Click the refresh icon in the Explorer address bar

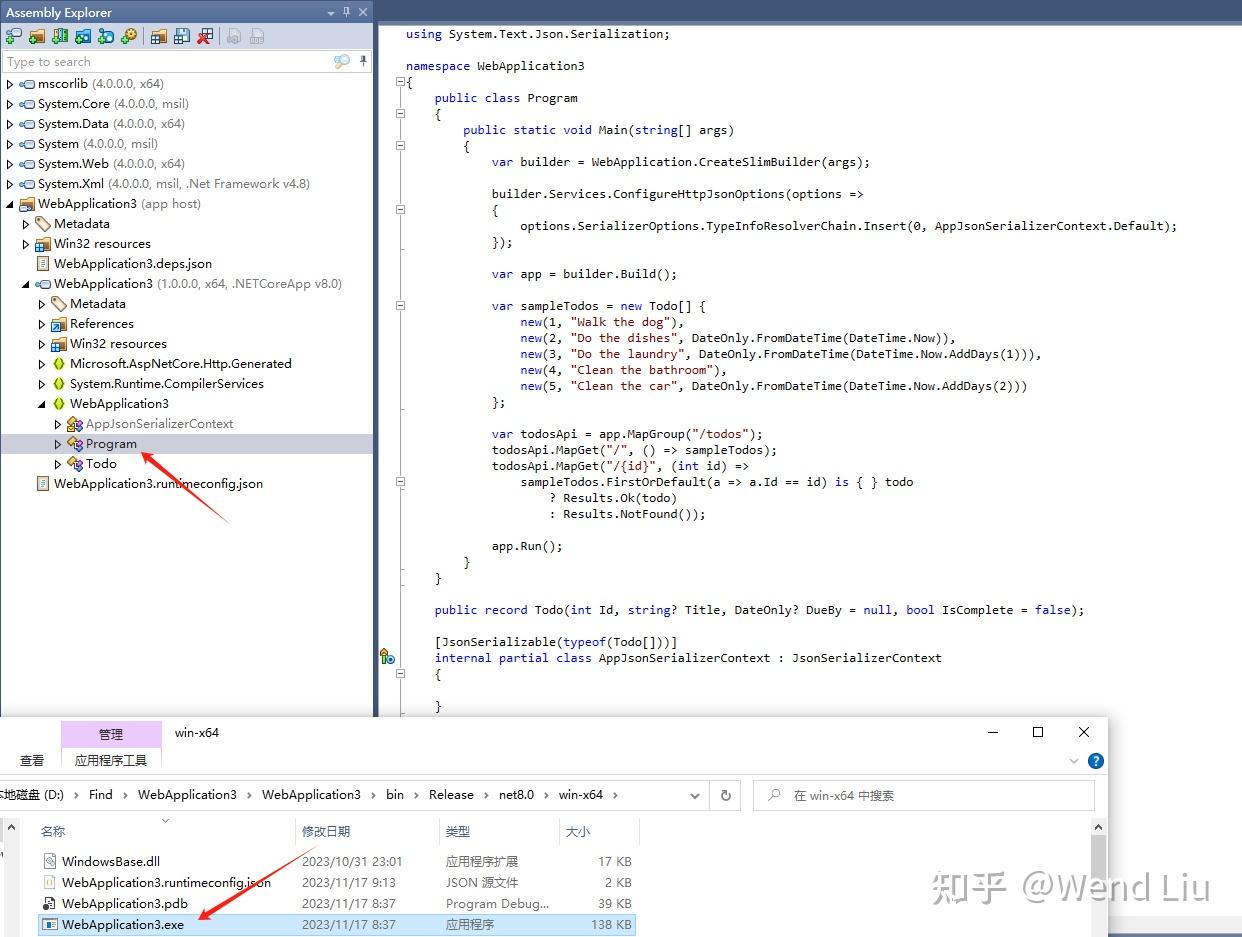tap(728, 794)
